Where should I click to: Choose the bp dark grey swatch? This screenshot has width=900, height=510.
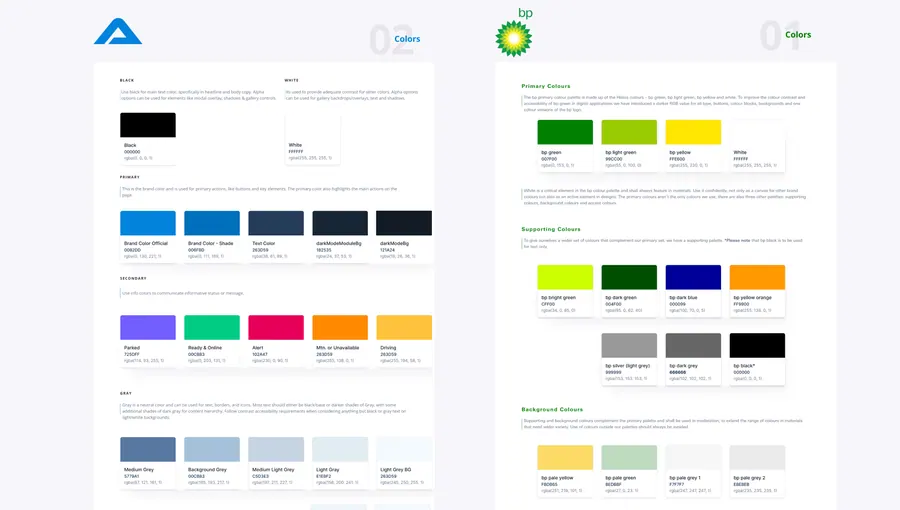coord(693,345)
